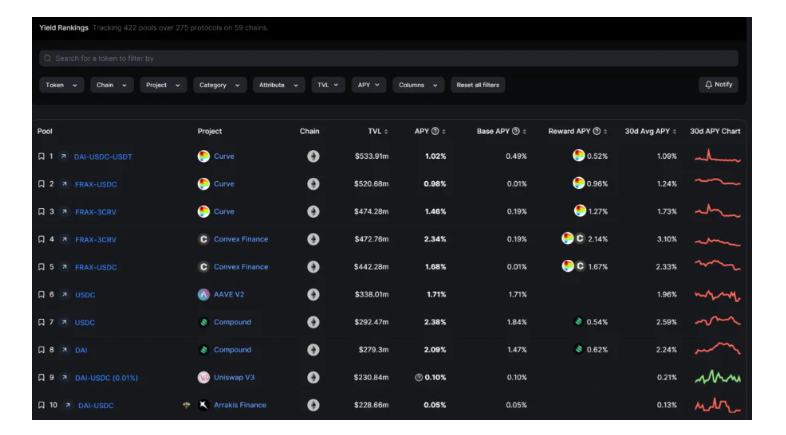Click Base APY help icon
The height and width of the screenshot is (435, 786).
pos(515,131)
